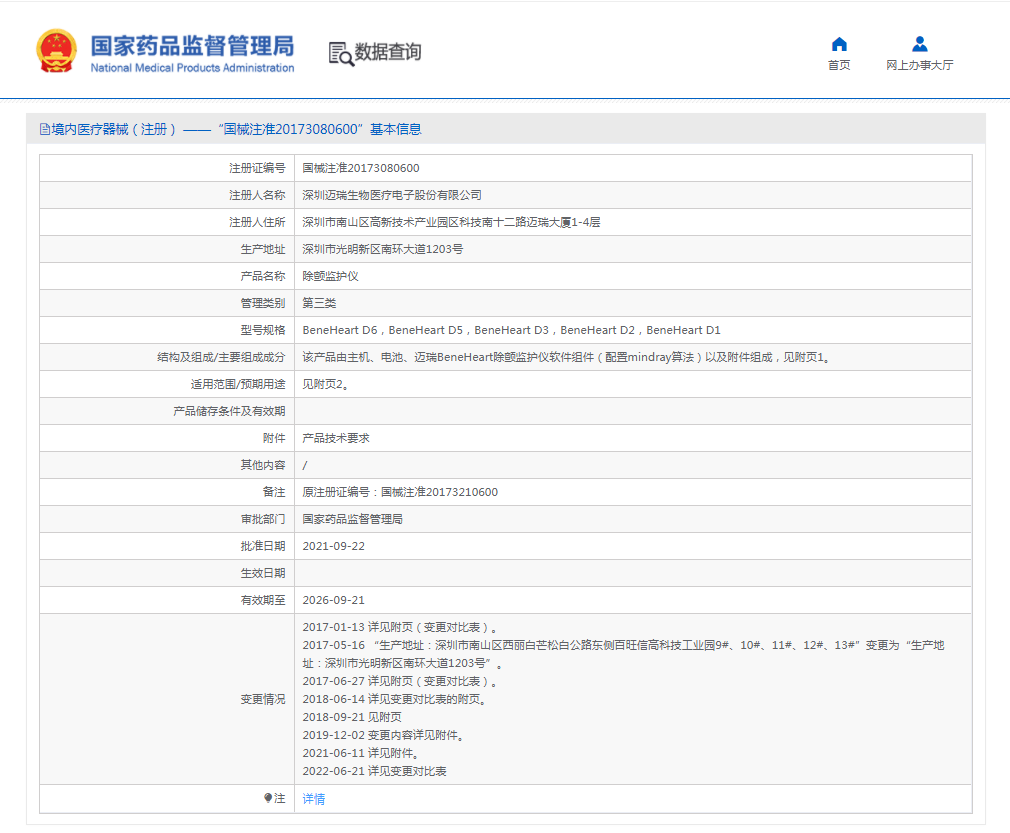The height and width of the screenshot is (833, 1010).
Task: Click the registration number 国械注准20173080600 value
Action: click(x=361, y=168)
